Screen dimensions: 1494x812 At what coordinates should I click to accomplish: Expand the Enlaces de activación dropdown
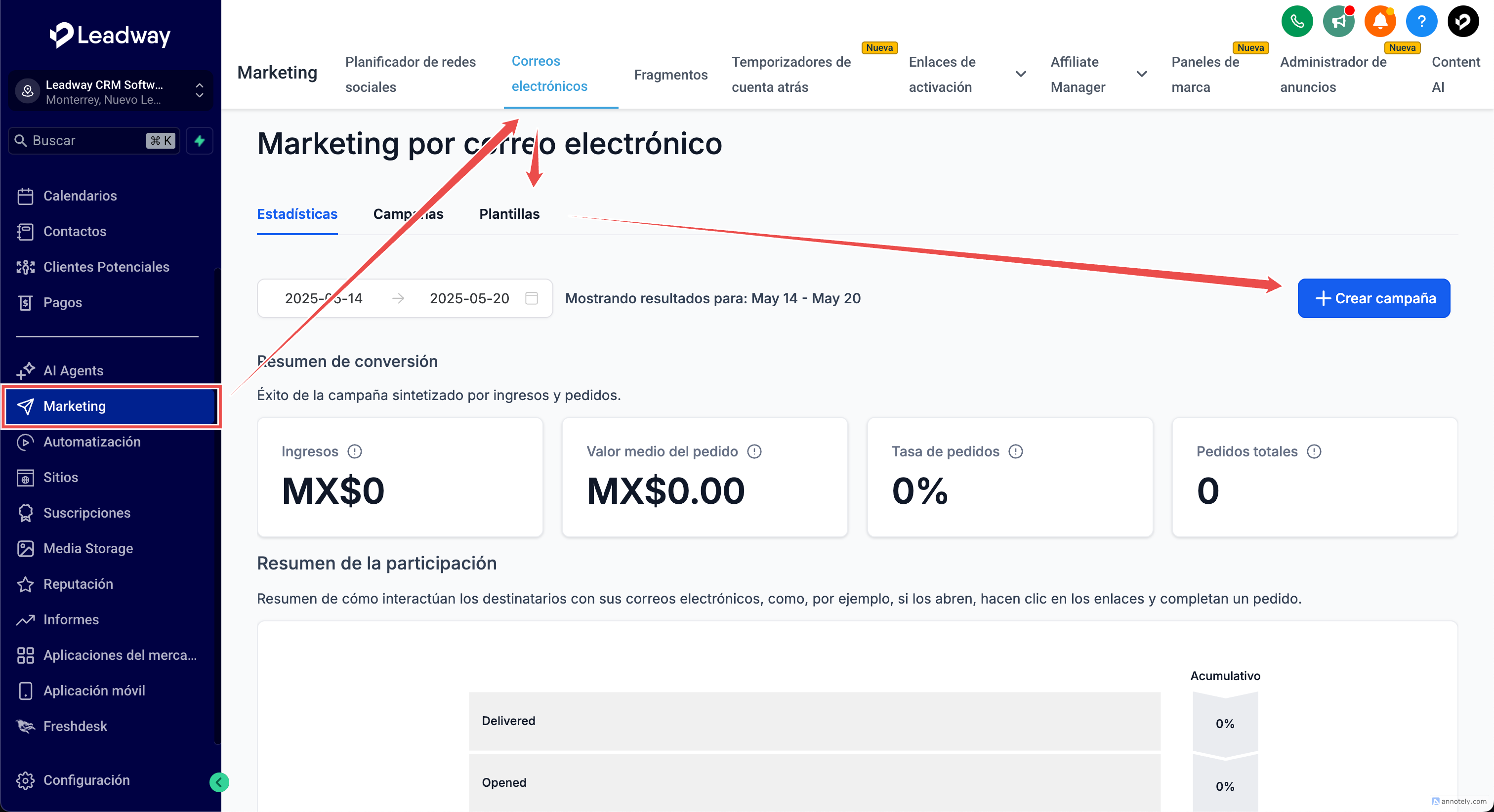[x=1021, y=74]
